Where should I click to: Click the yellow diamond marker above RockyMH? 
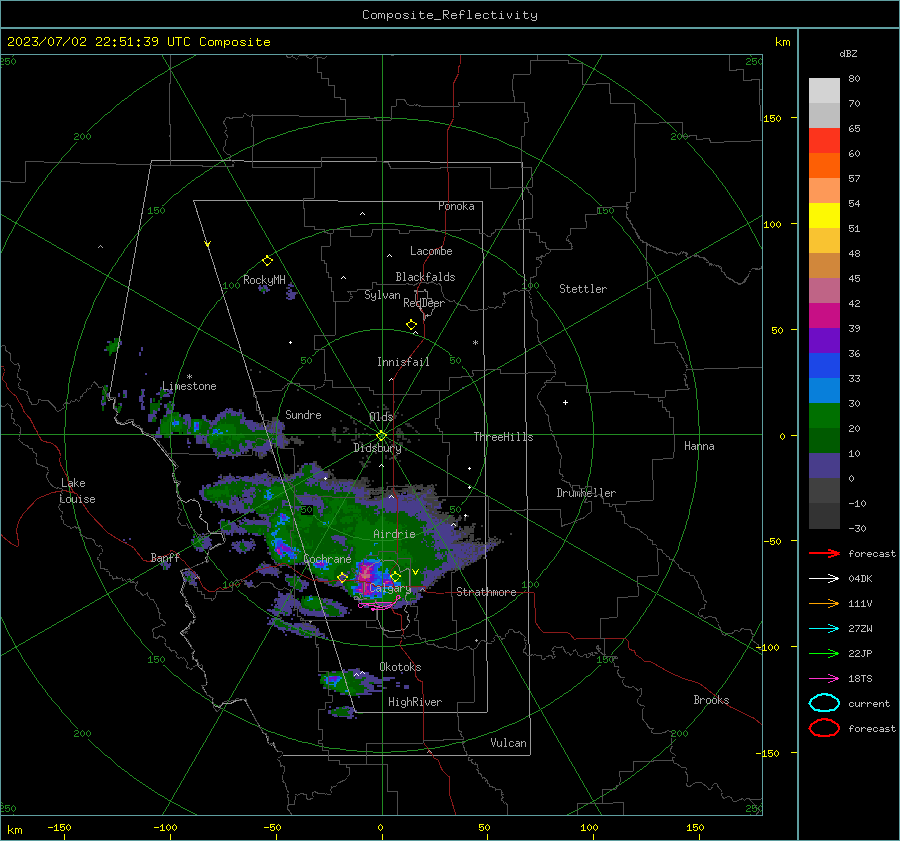[267, 261]
